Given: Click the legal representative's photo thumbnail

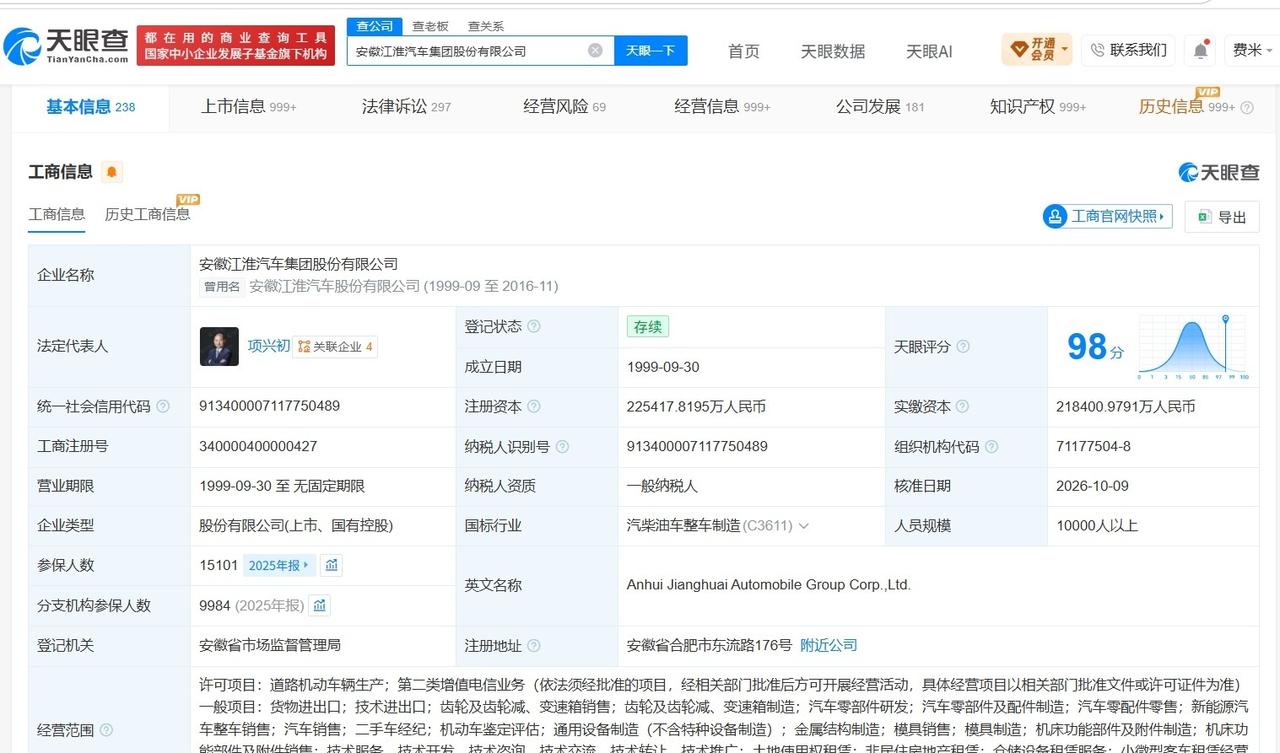Looking at the screenshot, I should [219, 346].
